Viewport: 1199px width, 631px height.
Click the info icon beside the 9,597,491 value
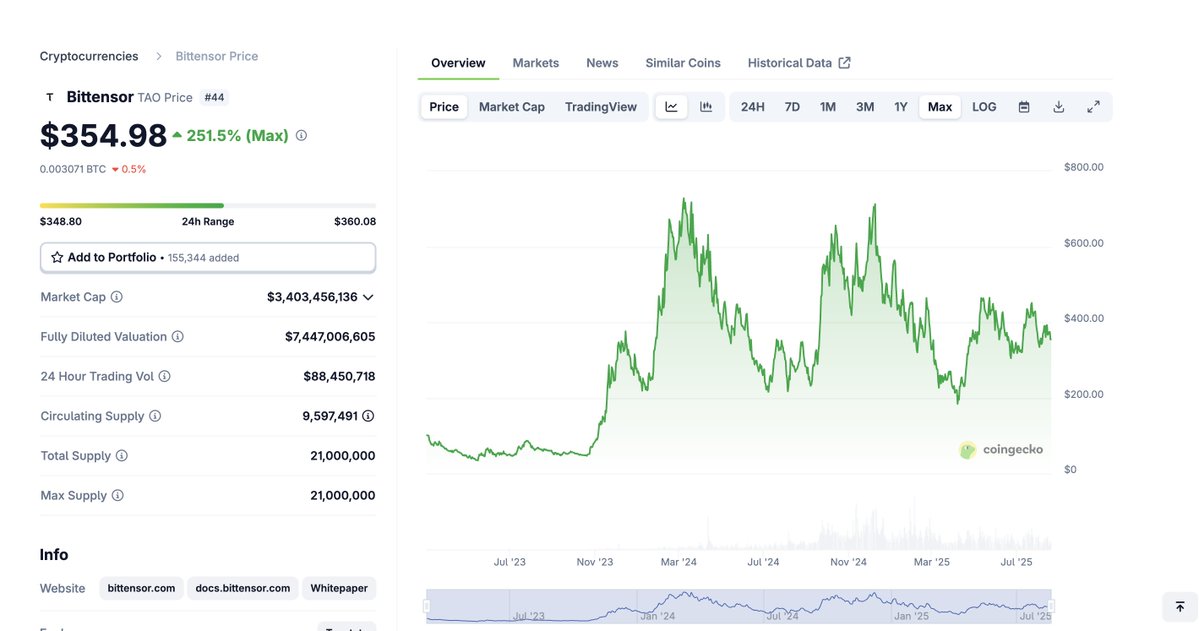pos(368,416)
